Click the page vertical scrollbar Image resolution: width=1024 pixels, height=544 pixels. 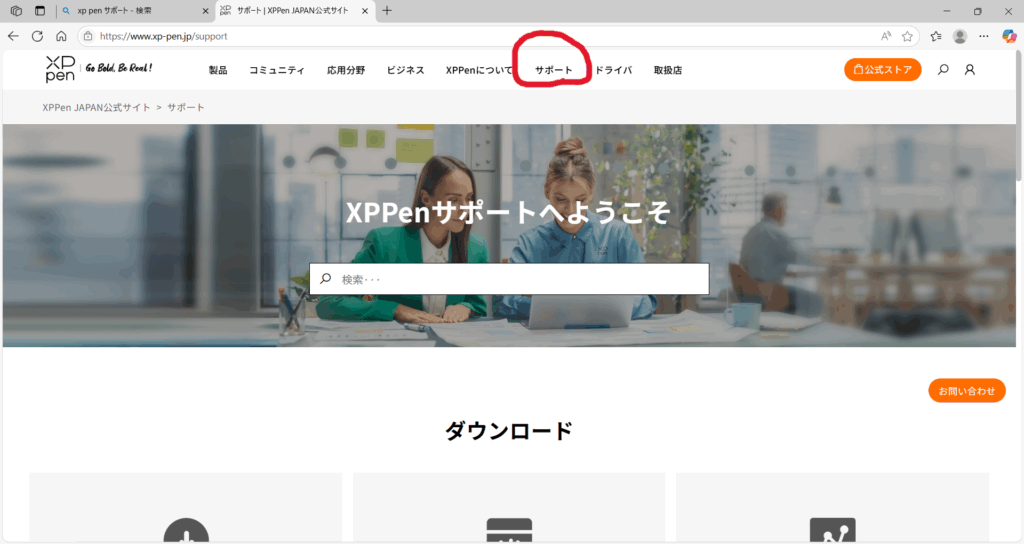coord(1020,116)
